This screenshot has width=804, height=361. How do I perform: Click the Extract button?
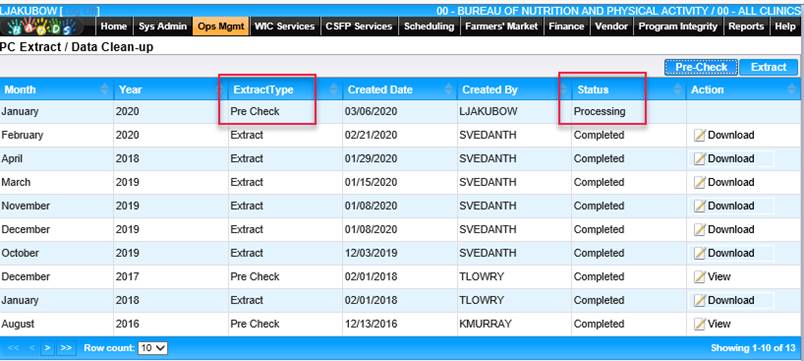click(768, 67)
